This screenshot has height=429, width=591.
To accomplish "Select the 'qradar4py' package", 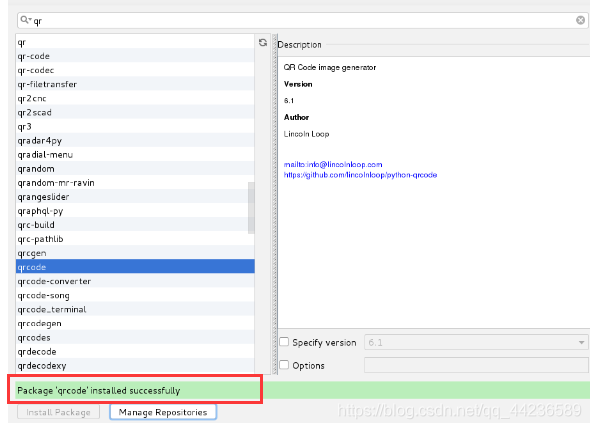I will [135, 141].
